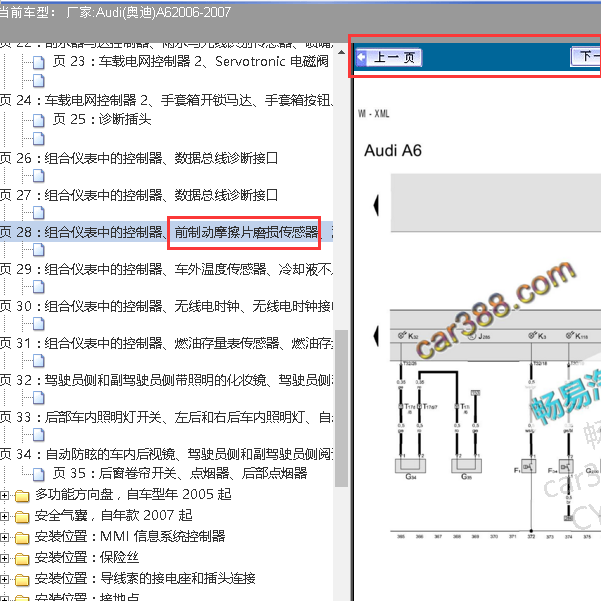
Task: Click document icon beside 页 23
Action: [39, 62]
